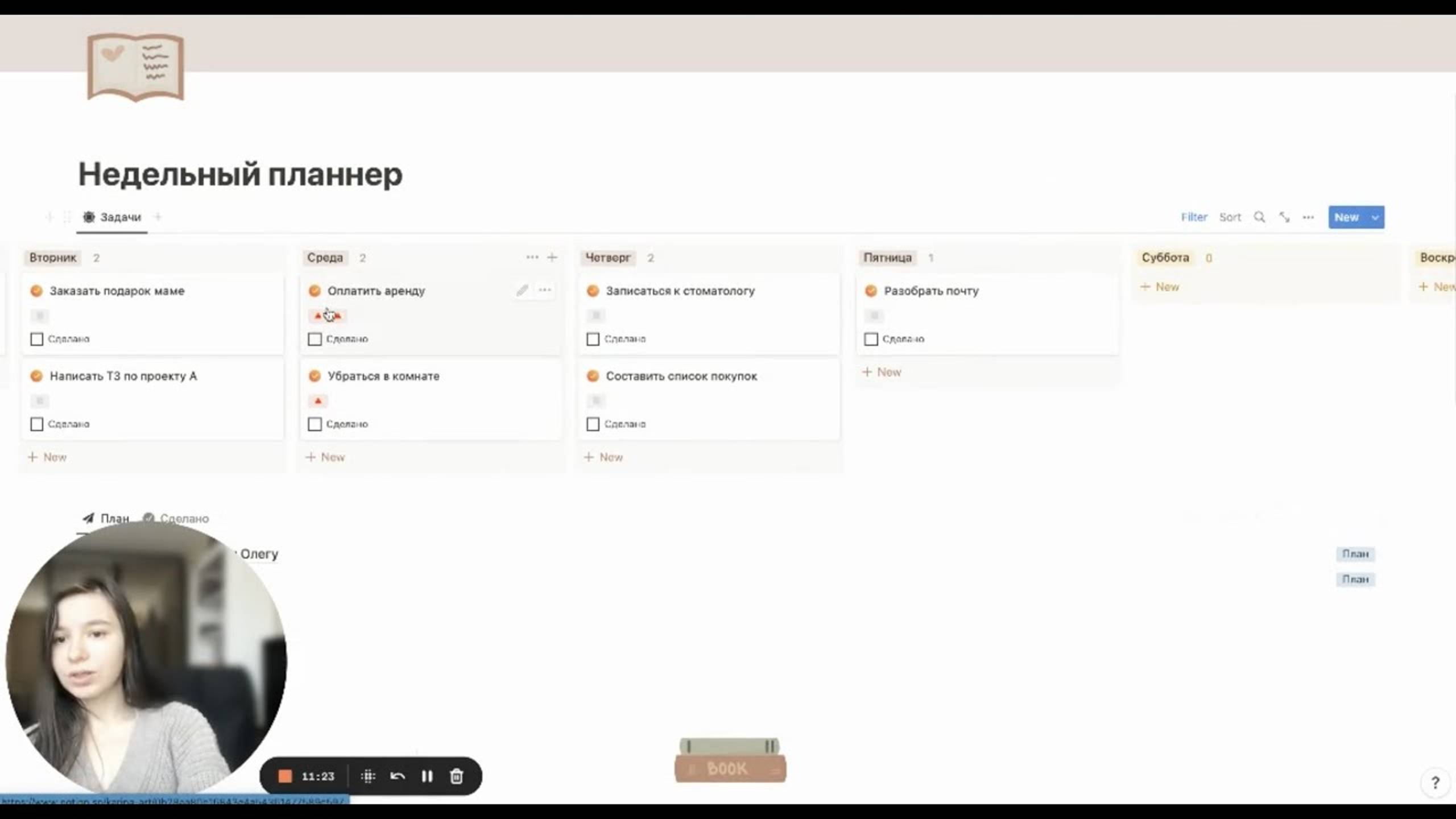Screen dimensions: 1456x819
Task: Add a new view with the plus next to Задачи
Action: click(x=158, y=217)
